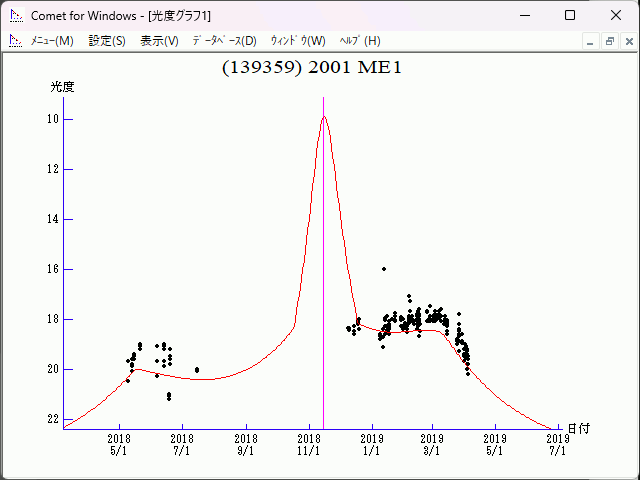Image resolution: width=640 pixels, height=480 pixels.
Task: Open the 表示(V) view menu
Action: [x=159, y=41]
